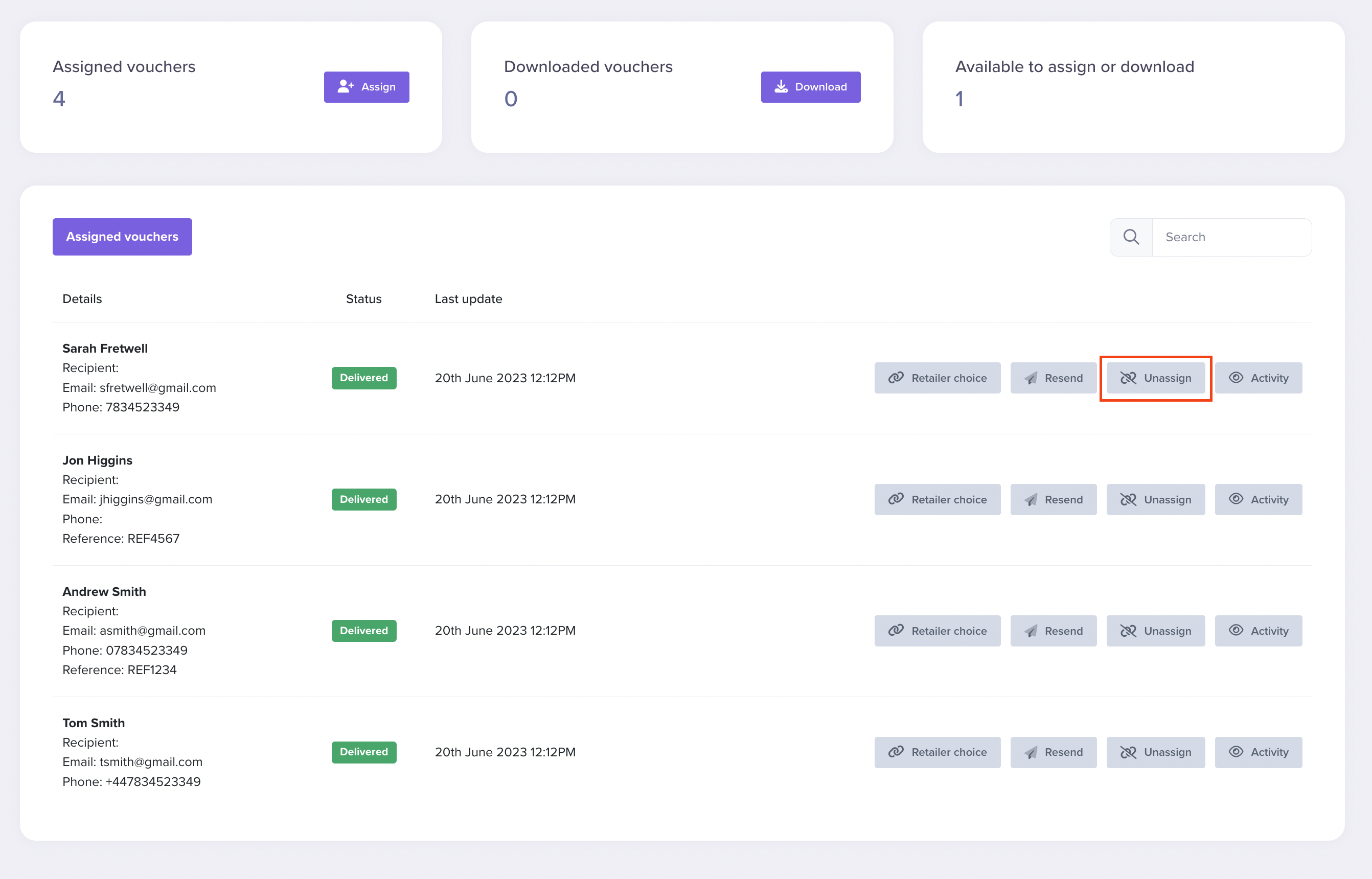The width and height of the screenshot is (1372, 879).
Task: Click the Delivered status badge for Jon Higgins
Action: point(363,499)
